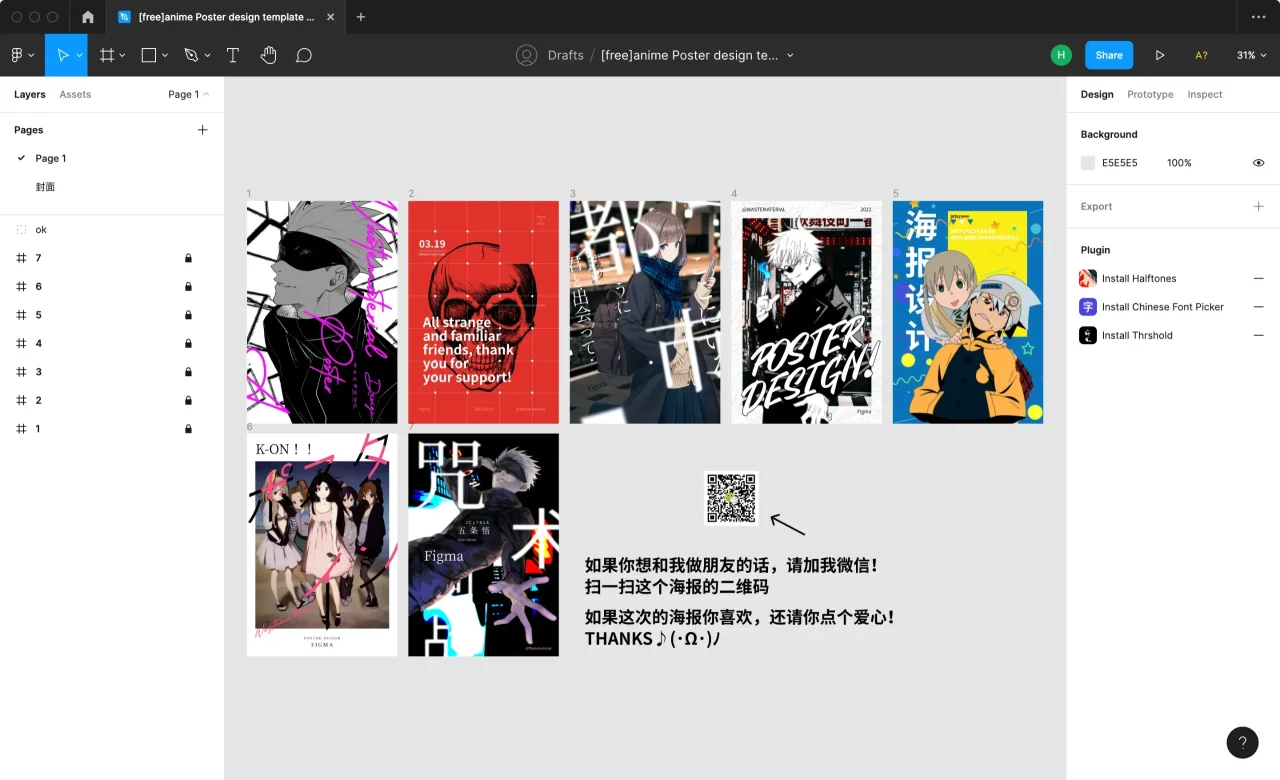Remove the Install Chinese Font Picker entry
Image resolution: width=1280 pixels, height=780 pixels.
[1258, 307]
